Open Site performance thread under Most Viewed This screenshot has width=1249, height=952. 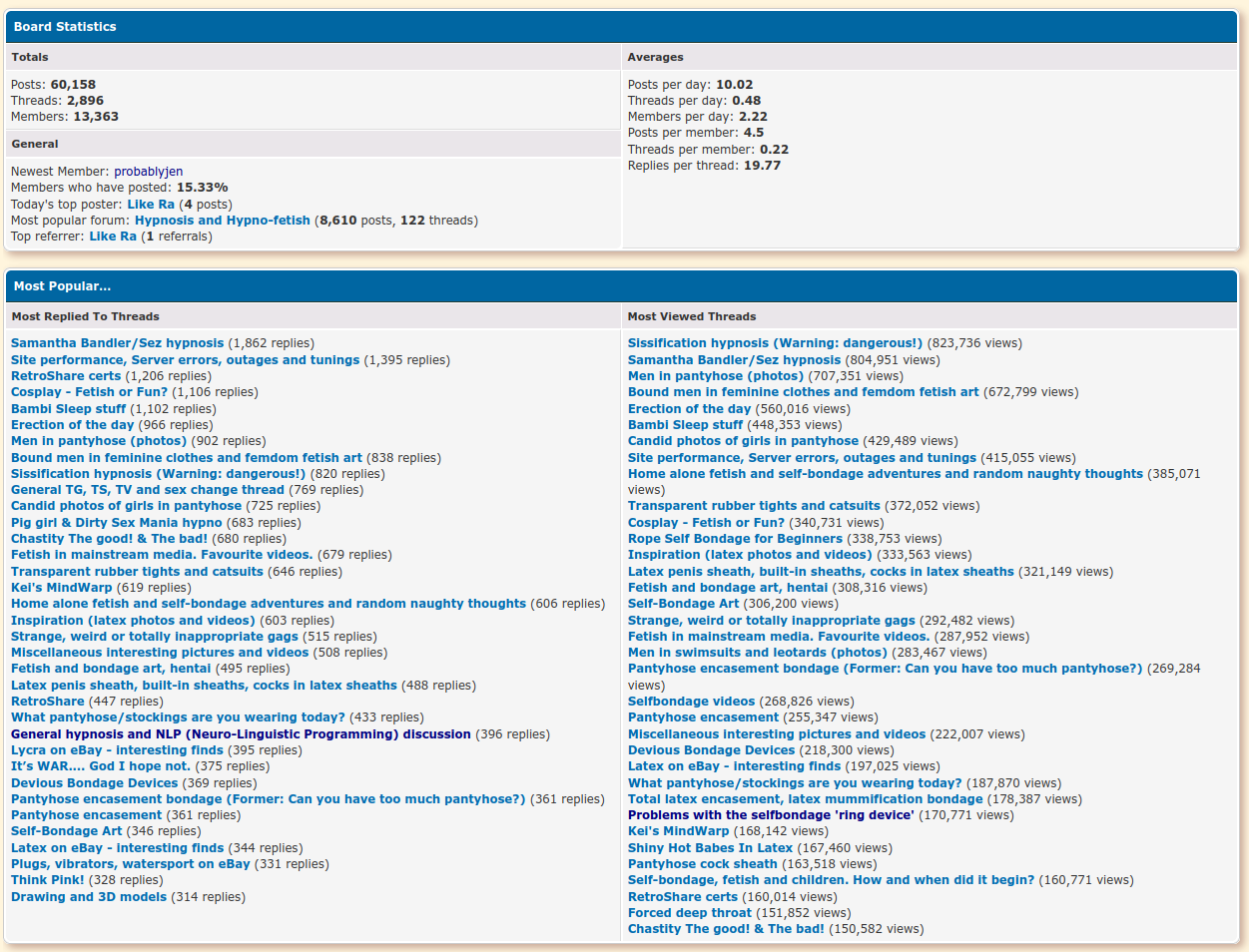(802, 458)
